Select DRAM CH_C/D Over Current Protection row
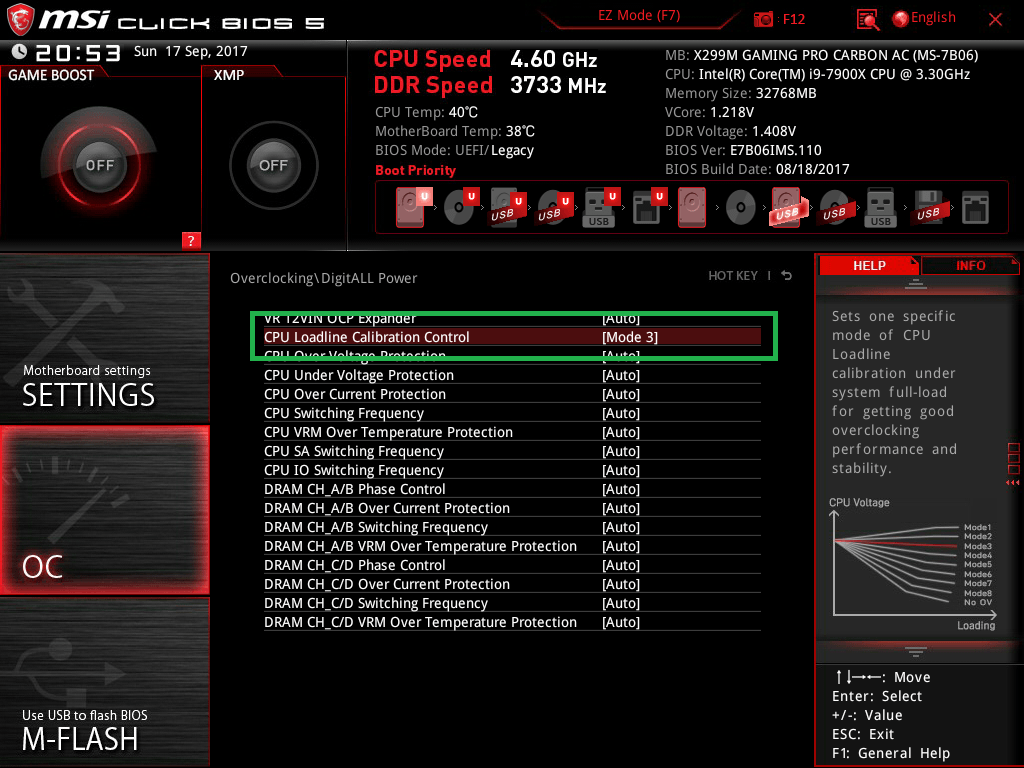The image size is (1024, 768). (512, 584)
